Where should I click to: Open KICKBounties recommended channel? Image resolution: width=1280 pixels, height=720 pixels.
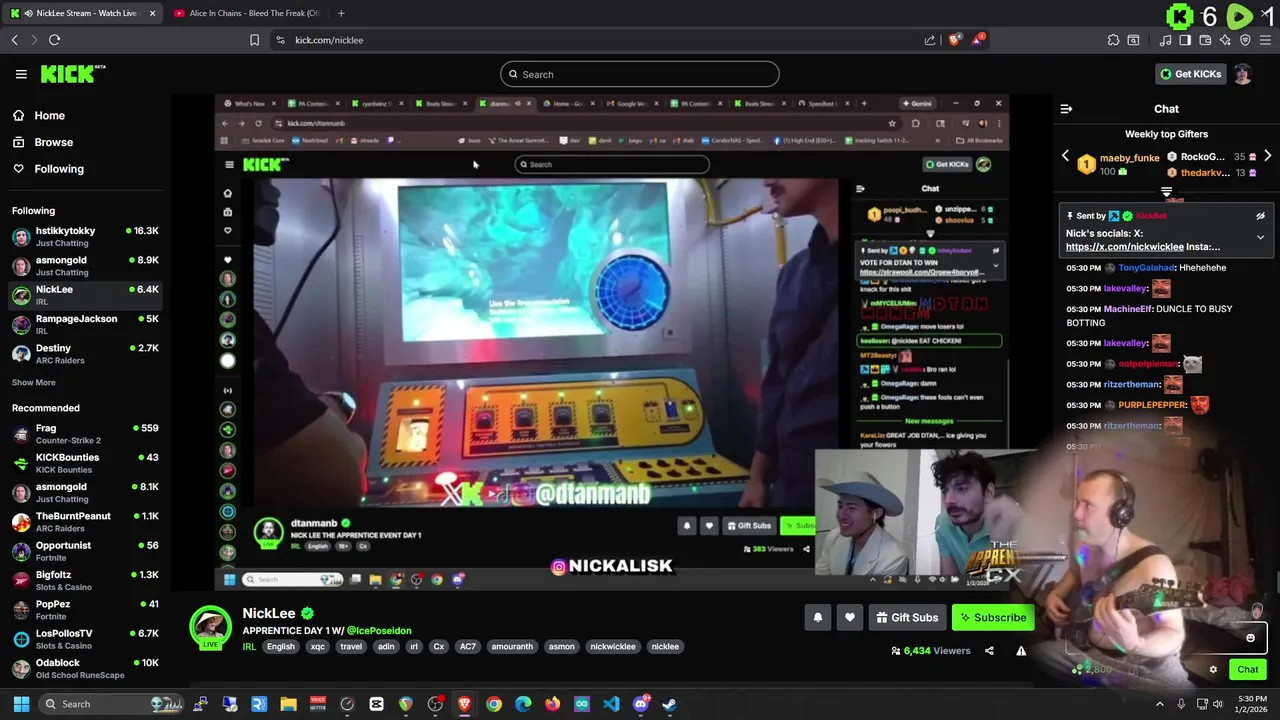[85, 463]
